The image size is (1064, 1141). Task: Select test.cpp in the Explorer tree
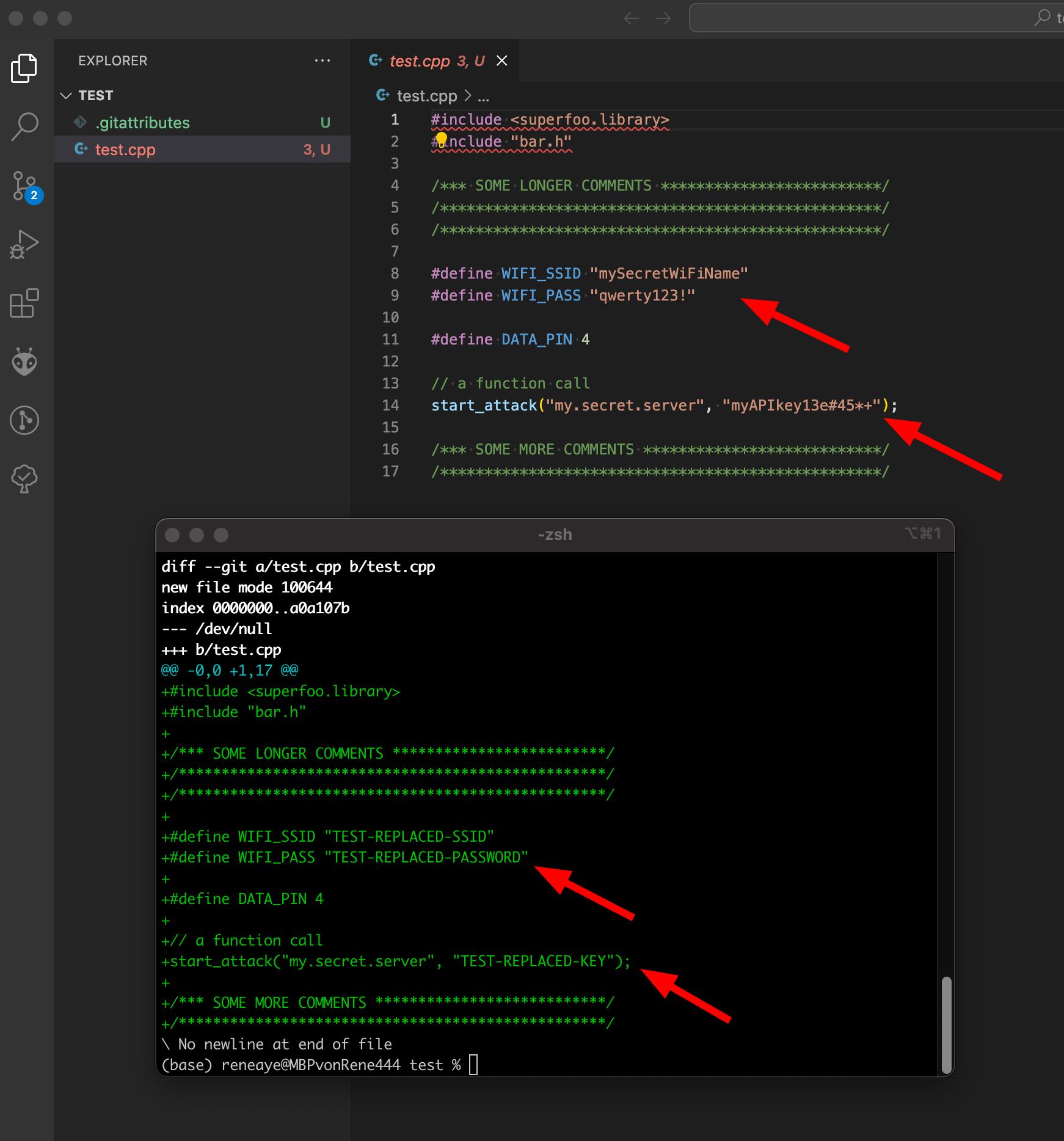202,150
